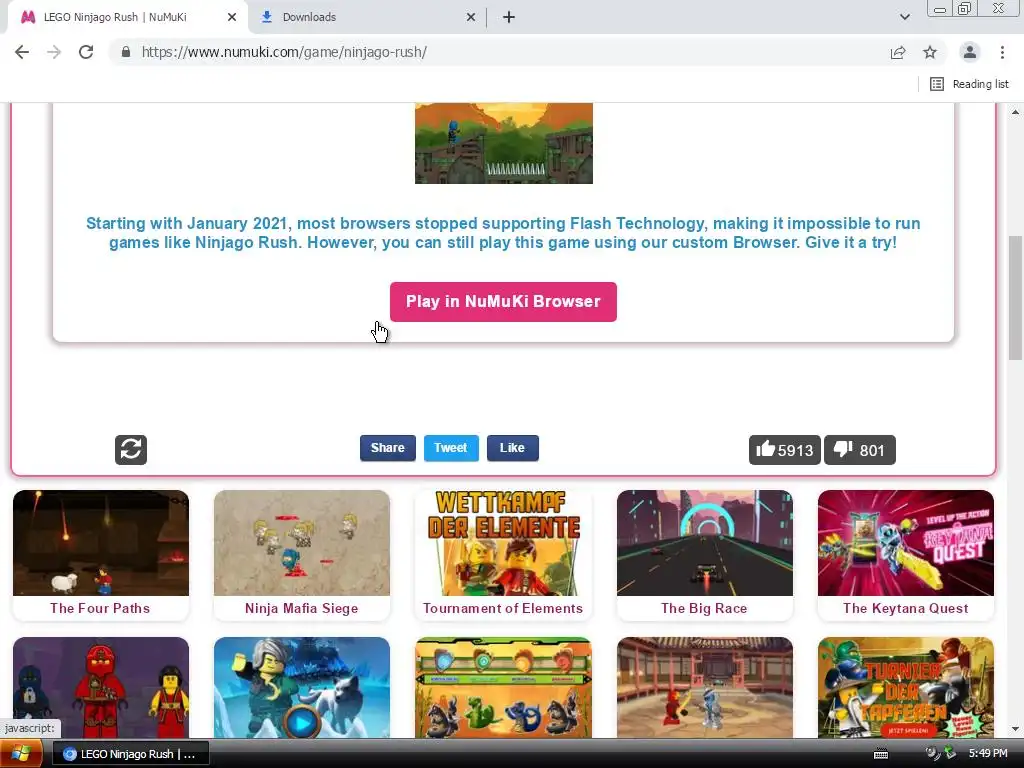
Task: Click the Ninjago Rush game preview image
Action: tap(504, 143)
